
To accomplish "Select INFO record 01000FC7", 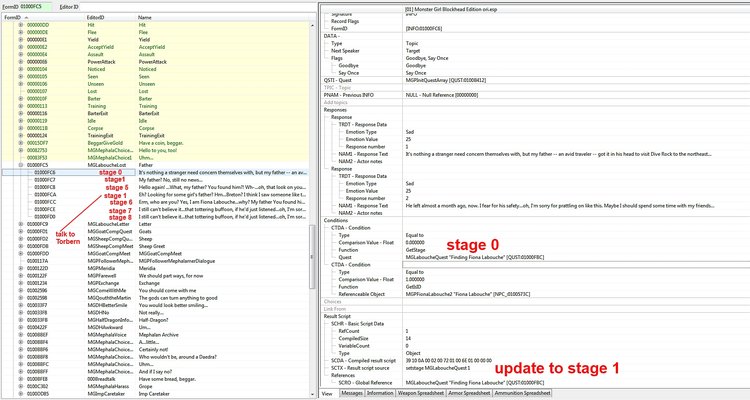I will pyautogui.click(x=155, y=180).
